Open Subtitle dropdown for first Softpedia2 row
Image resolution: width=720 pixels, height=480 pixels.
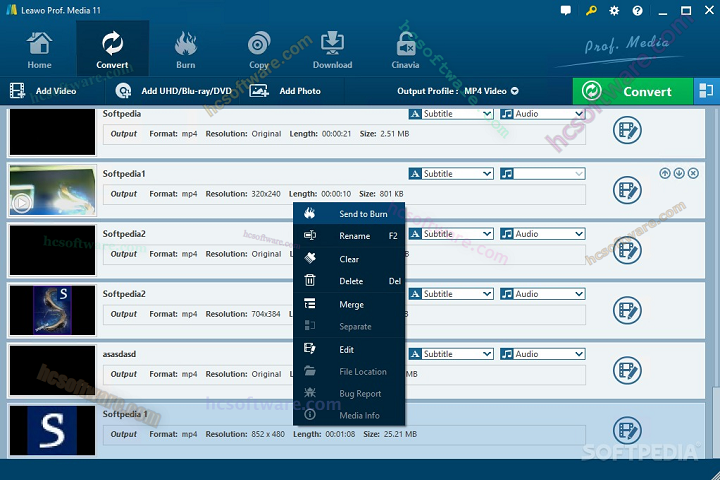pyautogui.click(x=451, y=234)
